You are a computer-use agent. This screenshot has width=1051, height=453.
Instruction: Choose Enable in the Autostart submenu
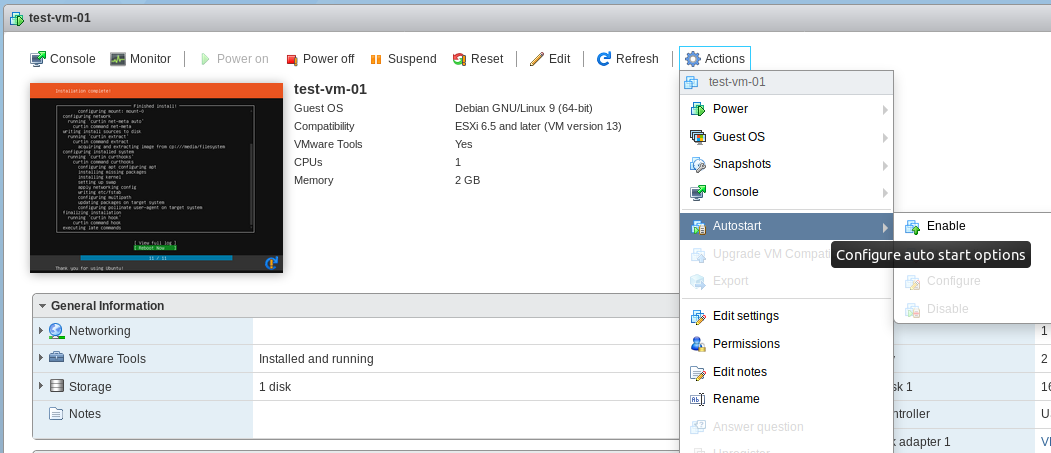point(945,227)
